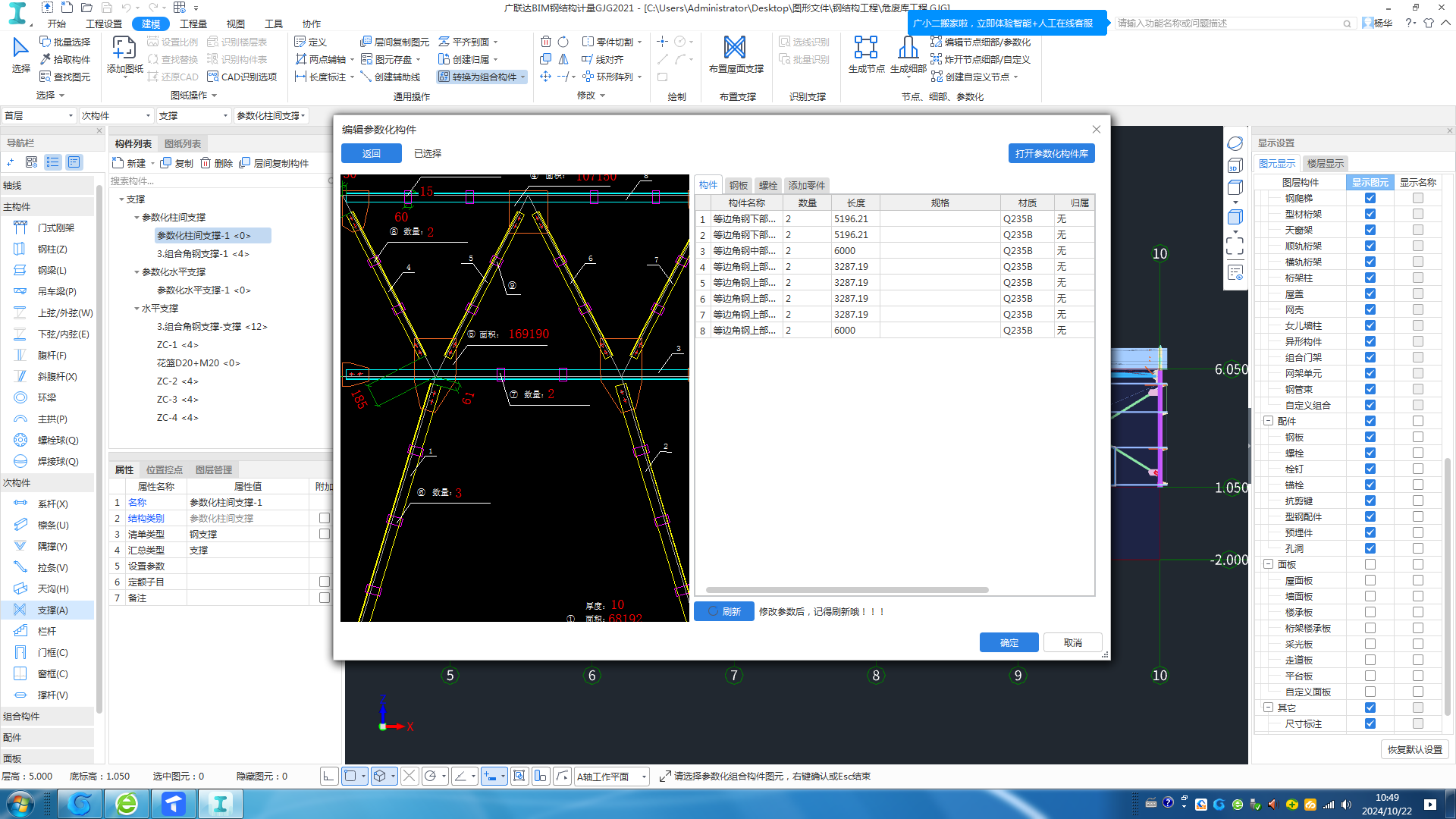This screenshot has height=819, width=1456.
Task: Open the Windows Start menu orb
Action: tap(20, 804)
